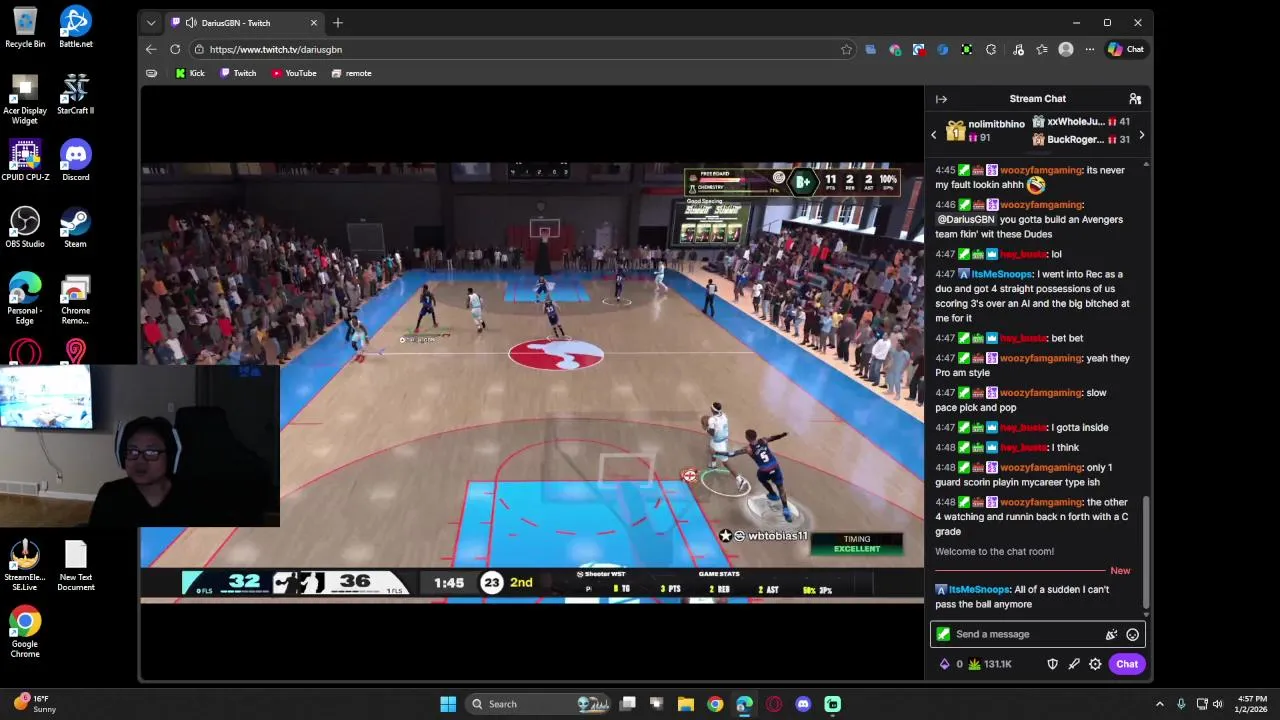
Task: Show next gift leaderboard entry
Action: click(x=1141, y=134)
